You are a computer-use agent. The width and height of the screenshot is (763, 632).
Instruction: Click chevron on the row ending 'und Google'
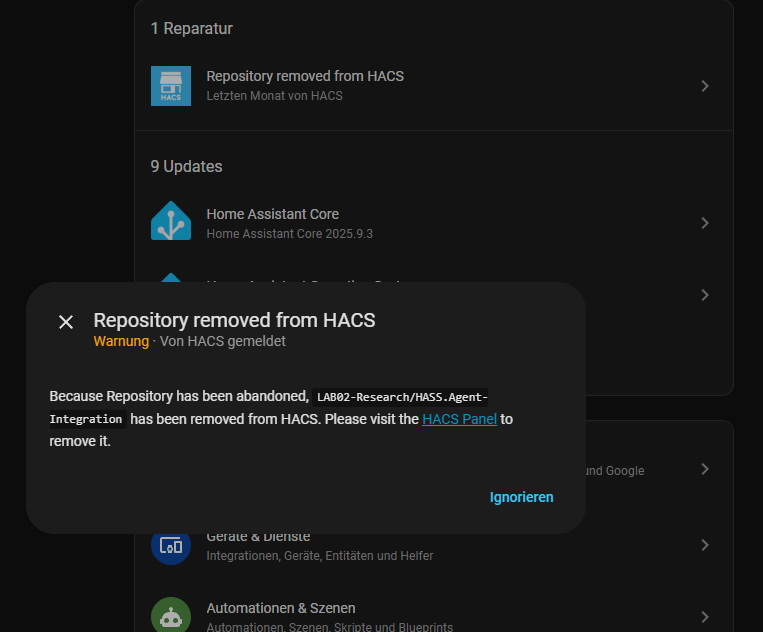click(x=705, y=469)
